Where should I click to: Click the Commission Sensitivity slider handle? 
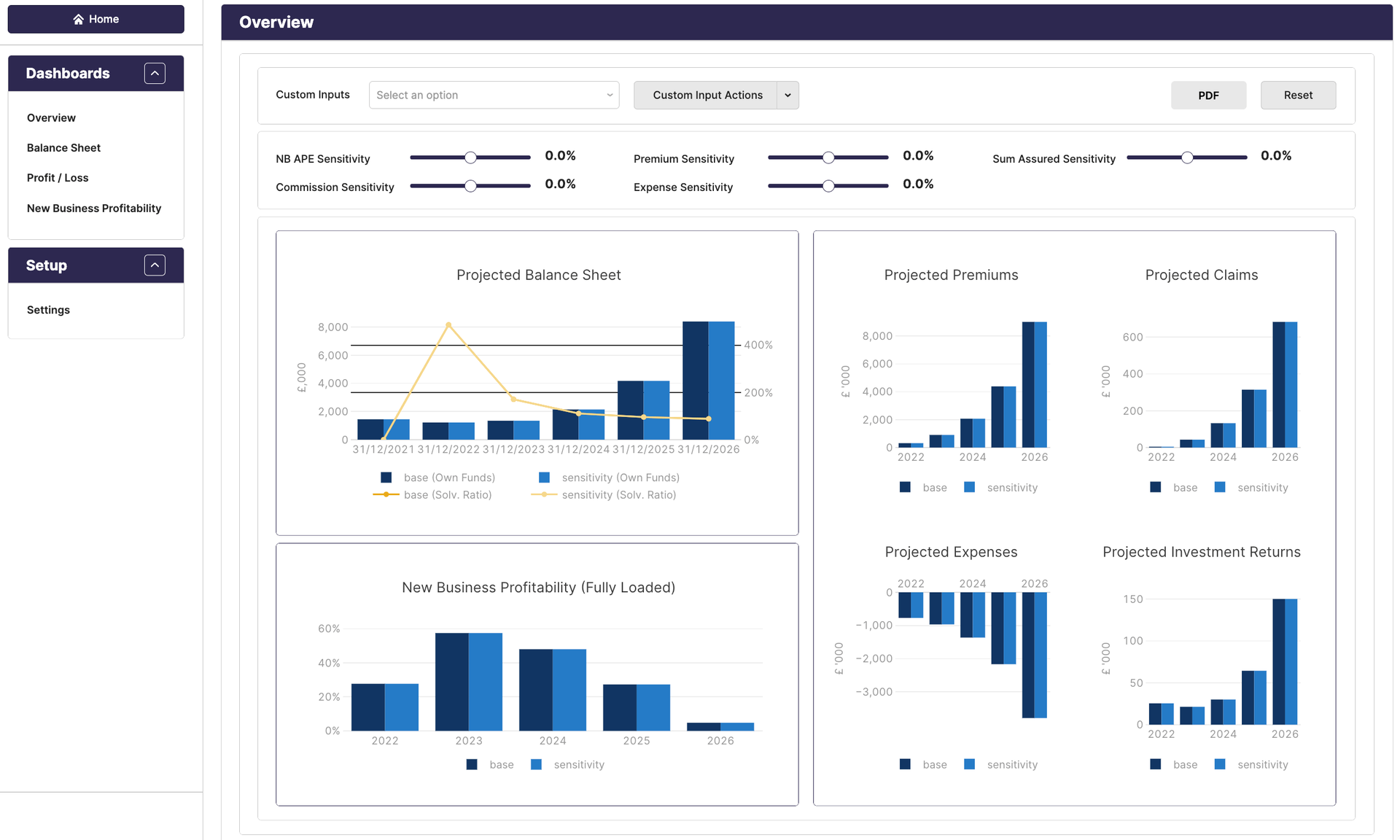coord(470,186)
